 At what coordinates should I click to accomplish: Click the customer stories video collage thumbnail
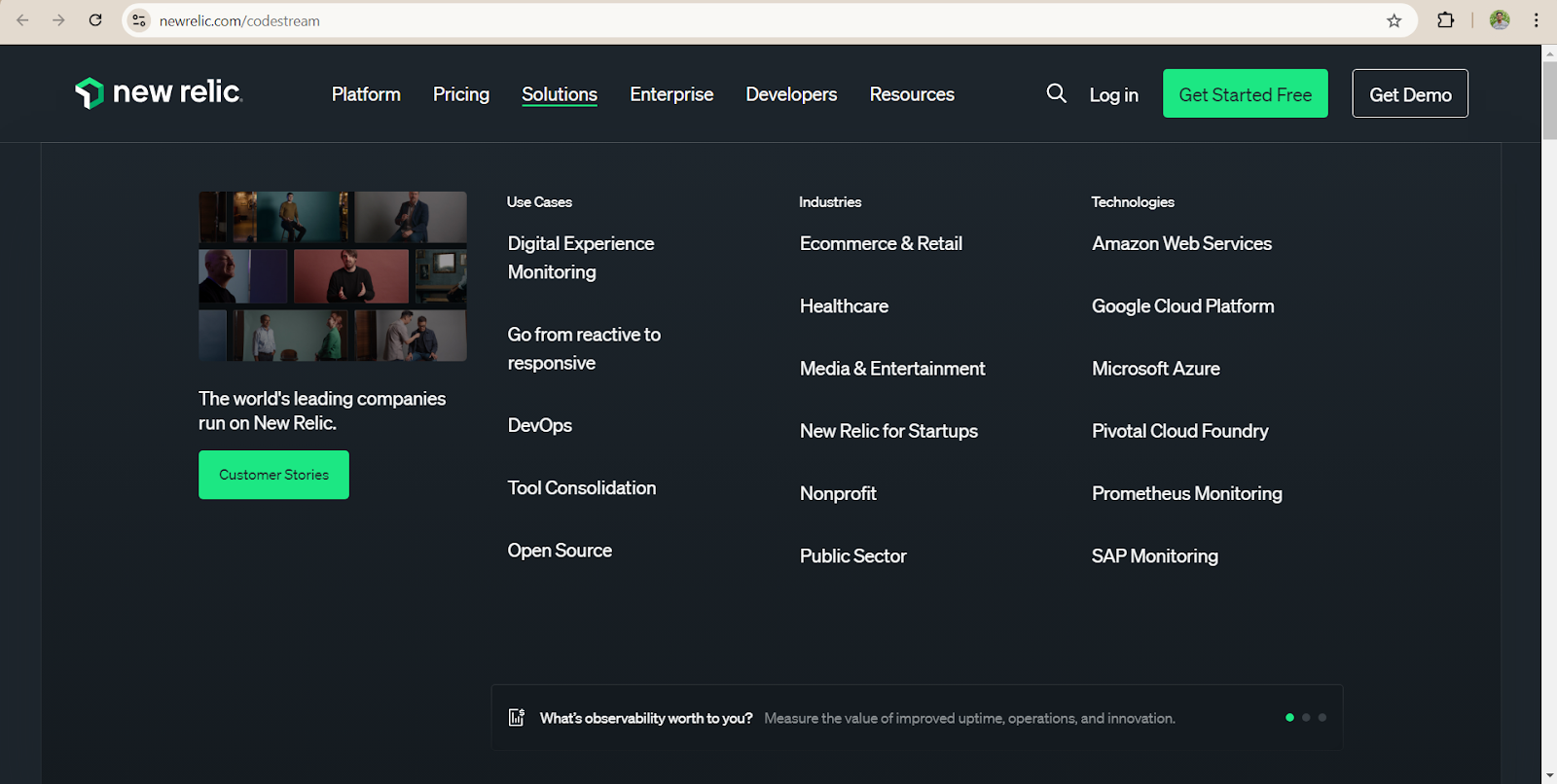pyautogui.click(x=333, y=276)
